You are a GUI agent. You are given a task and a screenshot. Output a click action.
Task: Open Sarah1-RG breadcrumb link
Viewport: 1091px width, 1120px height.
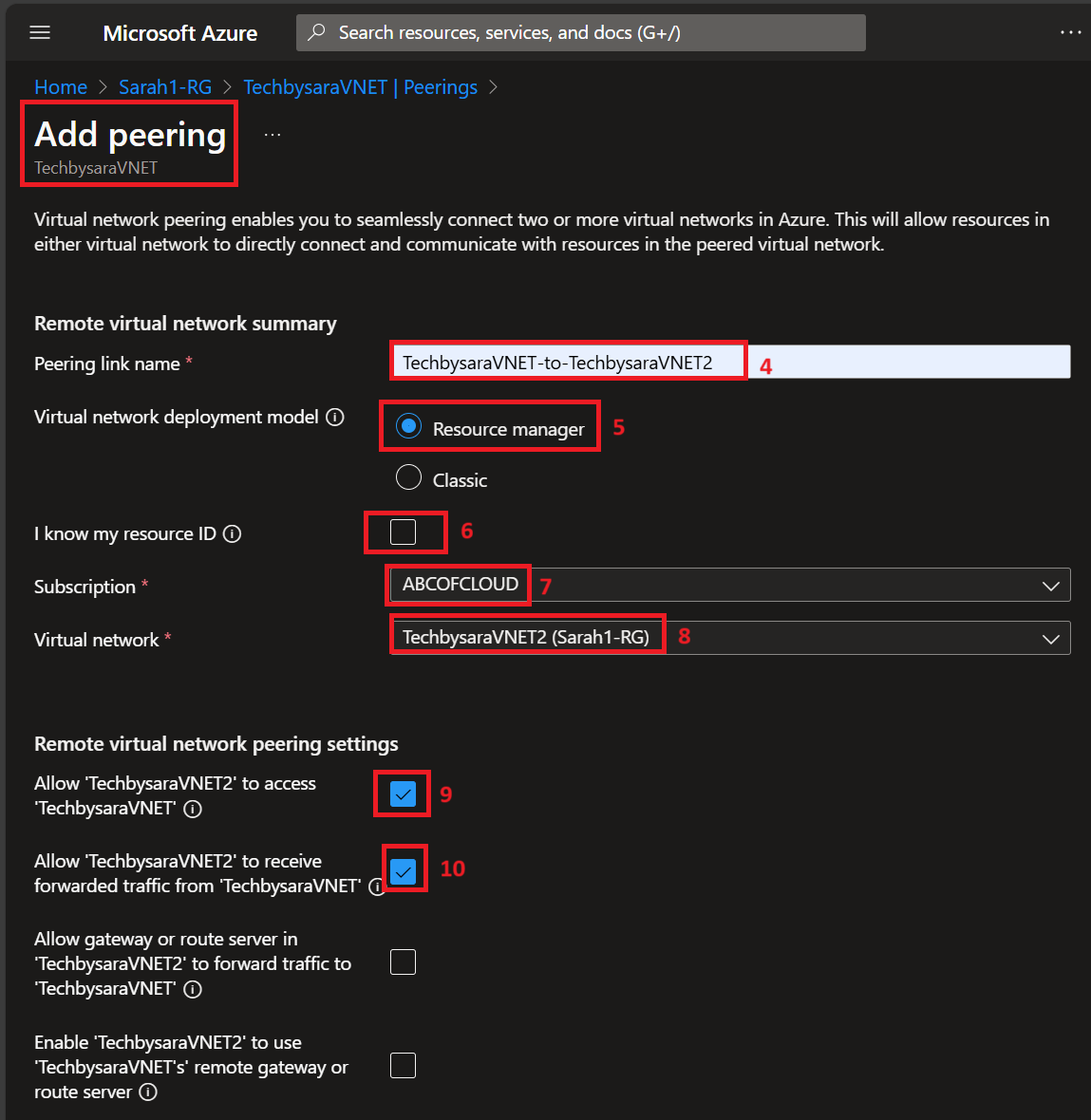[x=165, y=87]
